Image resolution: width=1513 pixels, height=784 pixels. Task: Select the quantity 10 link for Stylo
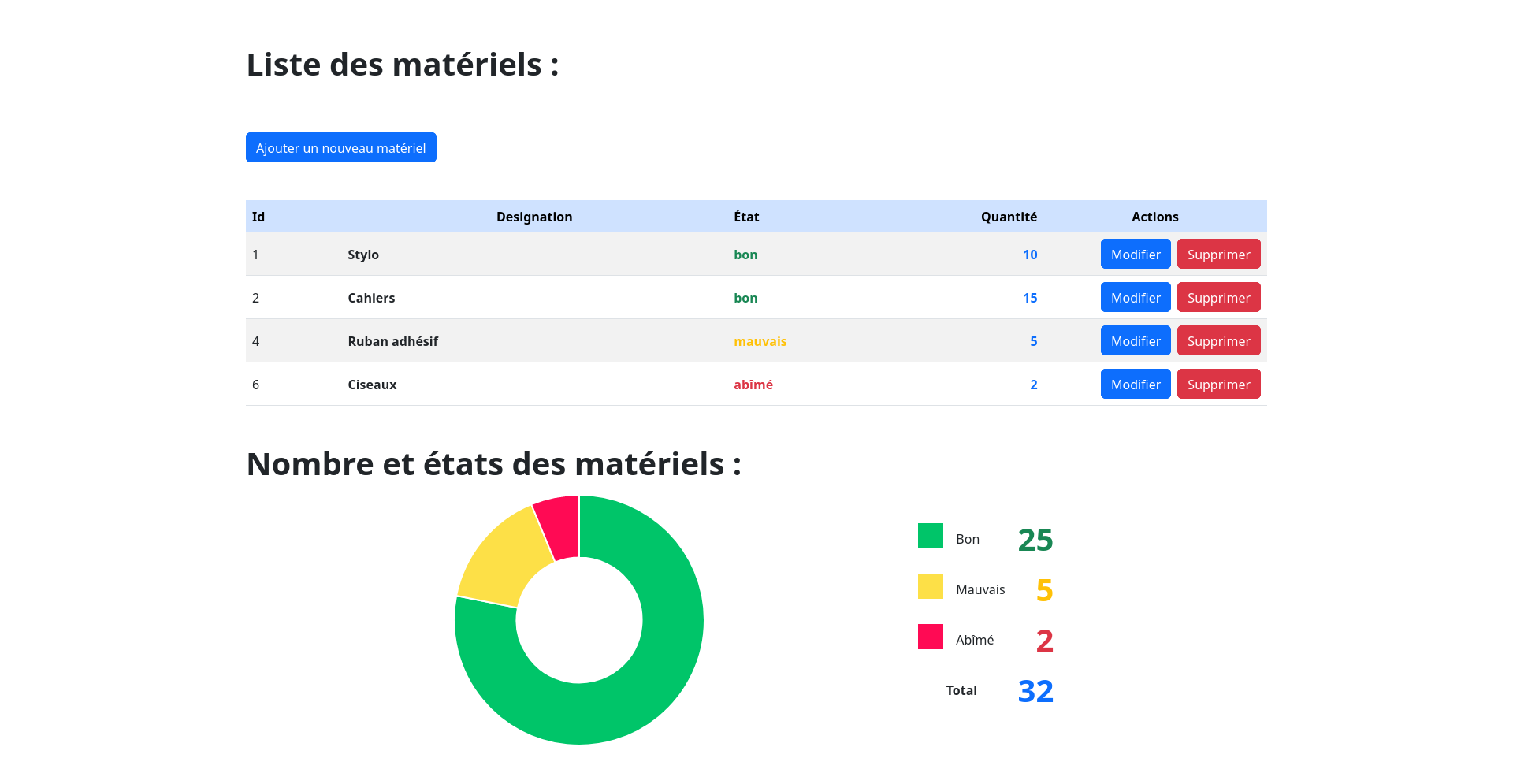point(1031,254)
